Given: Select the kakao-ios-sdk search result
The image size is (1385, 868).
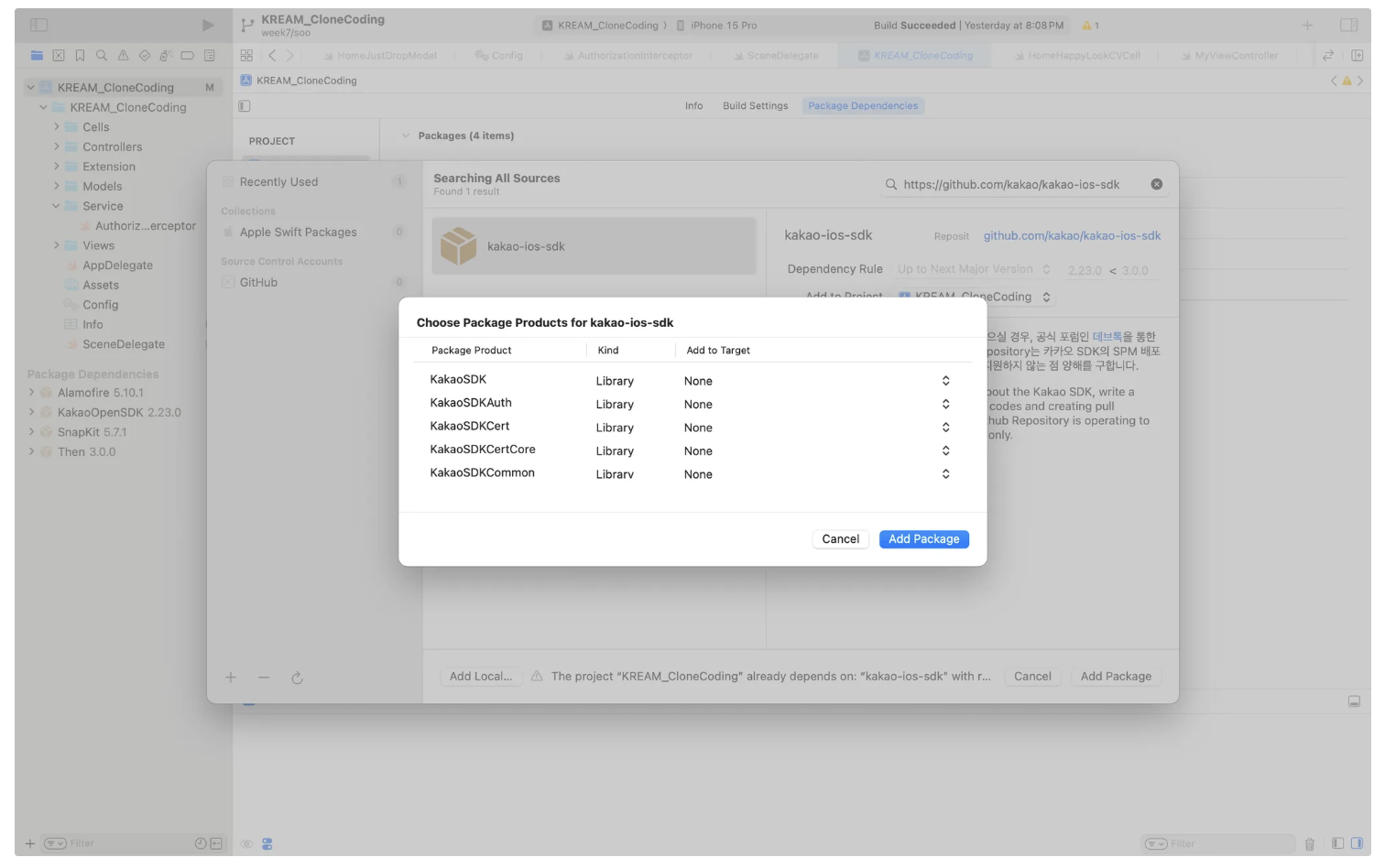Looking at the screenshot, I should (x=594, y=246).
